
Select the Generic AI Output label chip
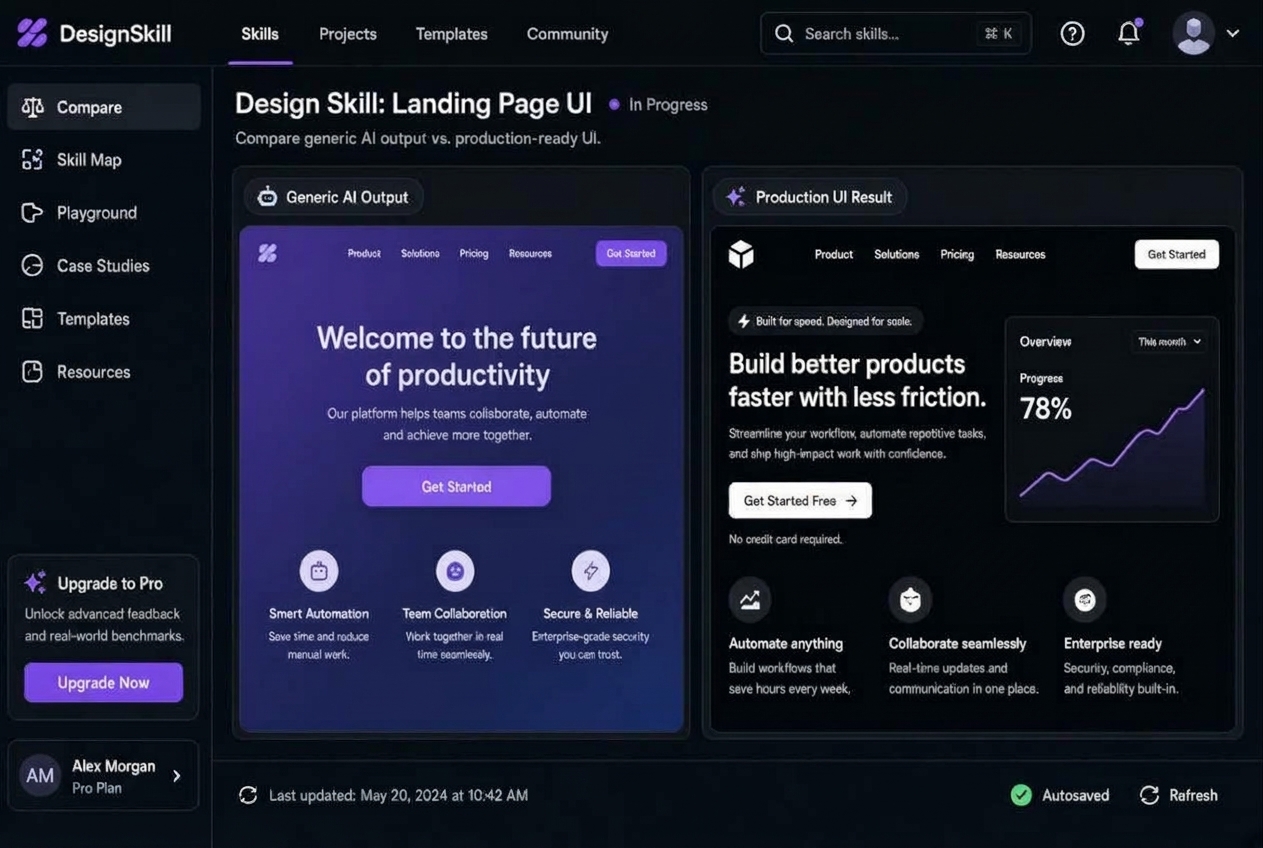[334, 197]
